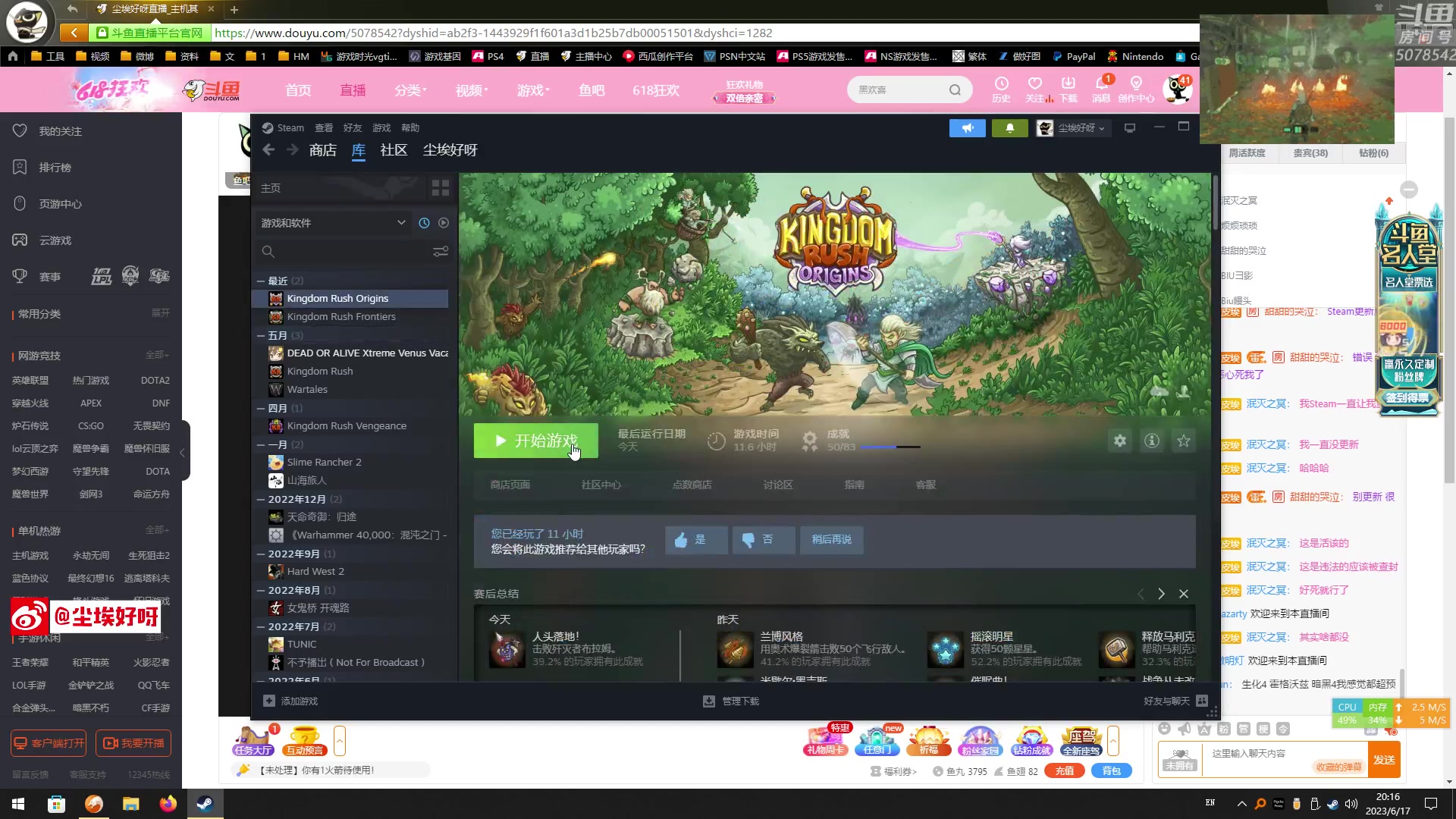Collapse Douyu left sidebar arrow
Screen dimensions: 1456x819
182,452
